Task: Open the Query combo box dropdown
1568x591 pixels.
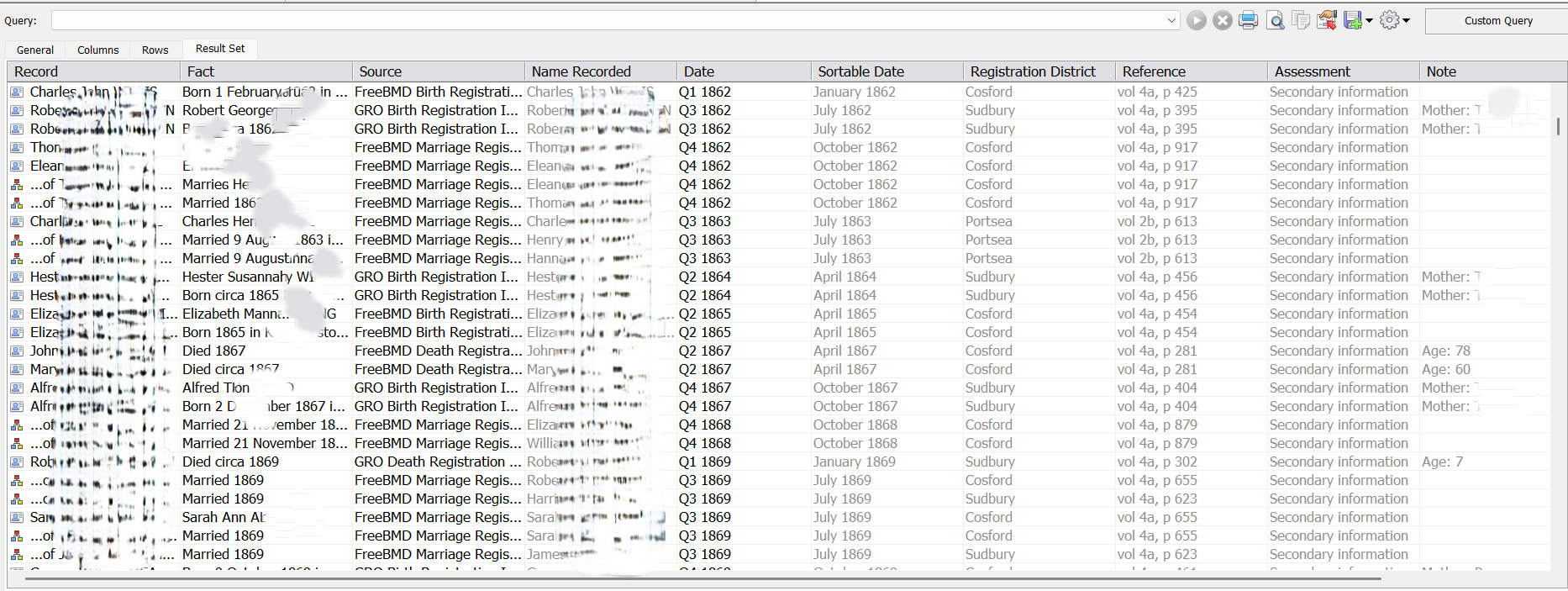Action: click(1171, 20)
